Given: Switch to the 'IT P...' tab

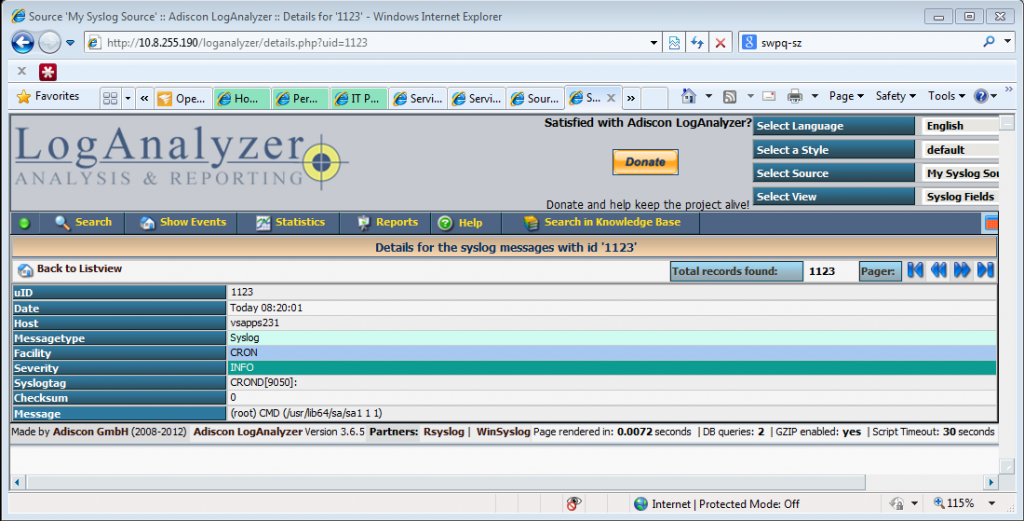Looking at the screenshot, I should (x=359, y=99).
